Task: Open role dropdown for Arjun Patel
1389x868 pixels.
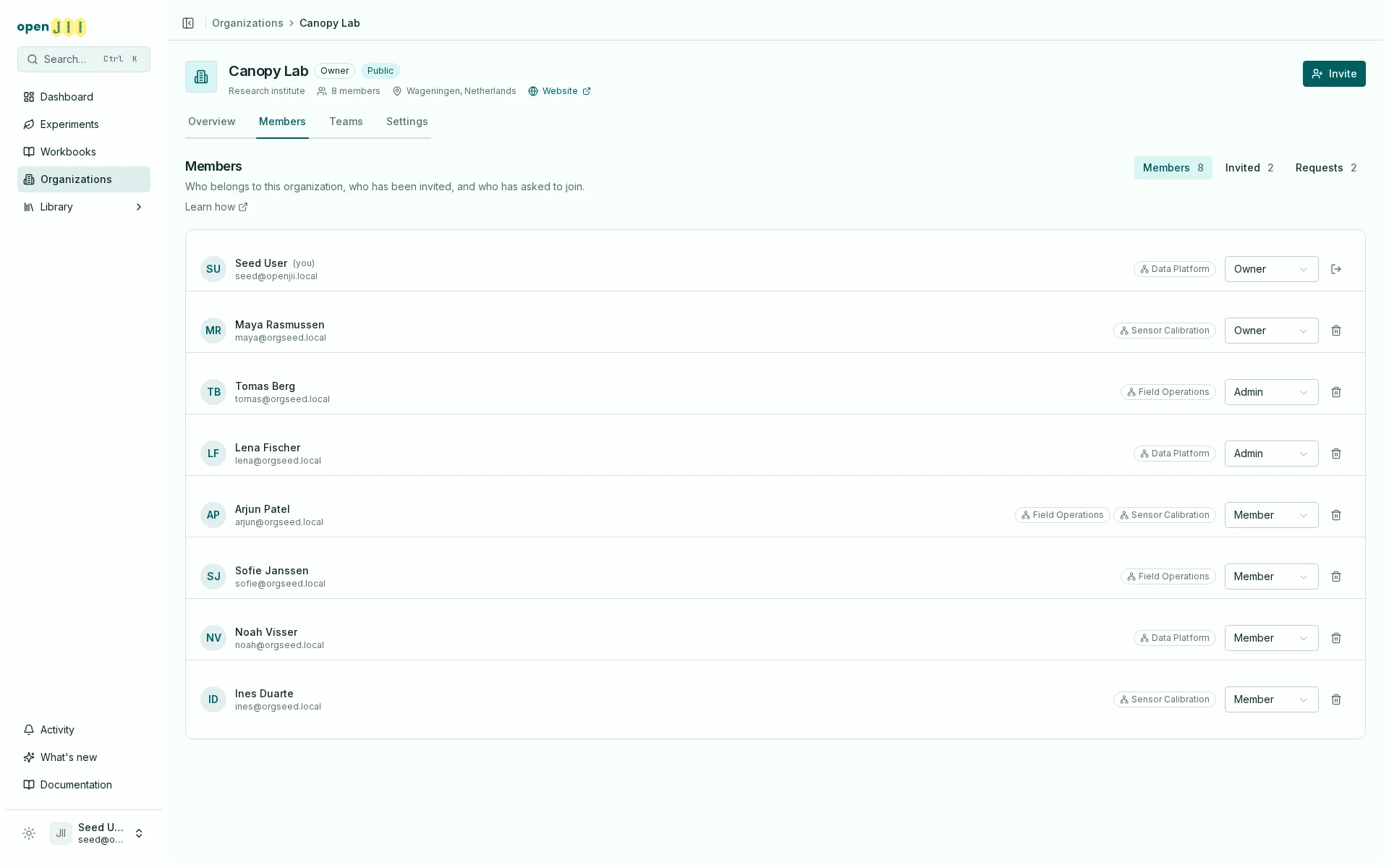Action: (1271, 515)
